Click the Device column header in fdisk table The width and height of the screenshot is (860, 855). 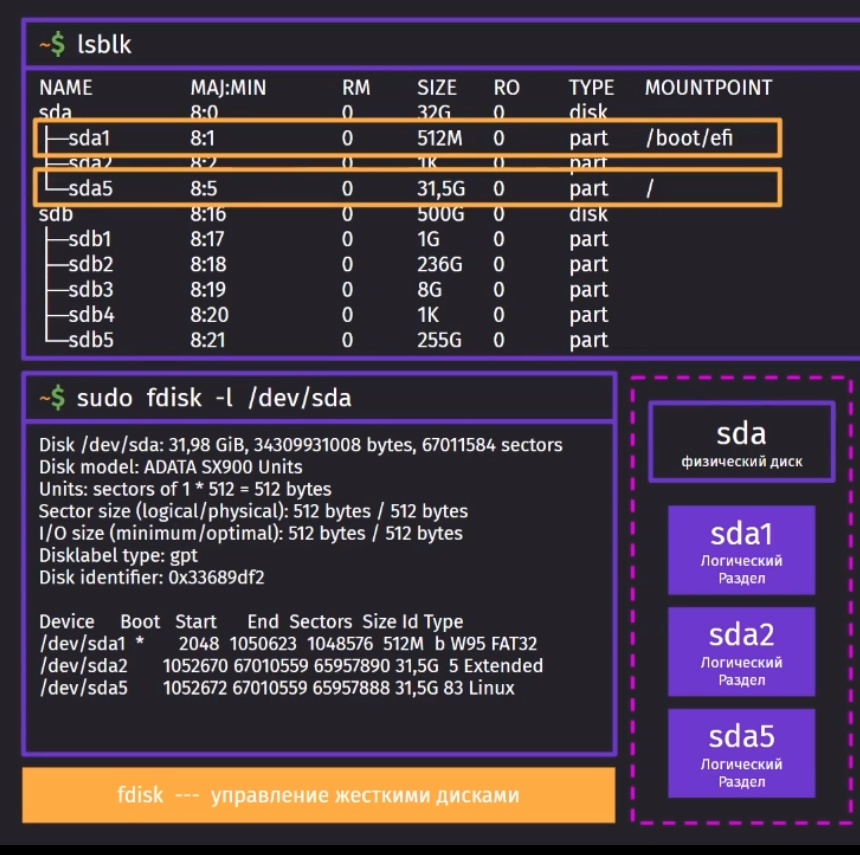pyautogui.click(x=66, y=621)
